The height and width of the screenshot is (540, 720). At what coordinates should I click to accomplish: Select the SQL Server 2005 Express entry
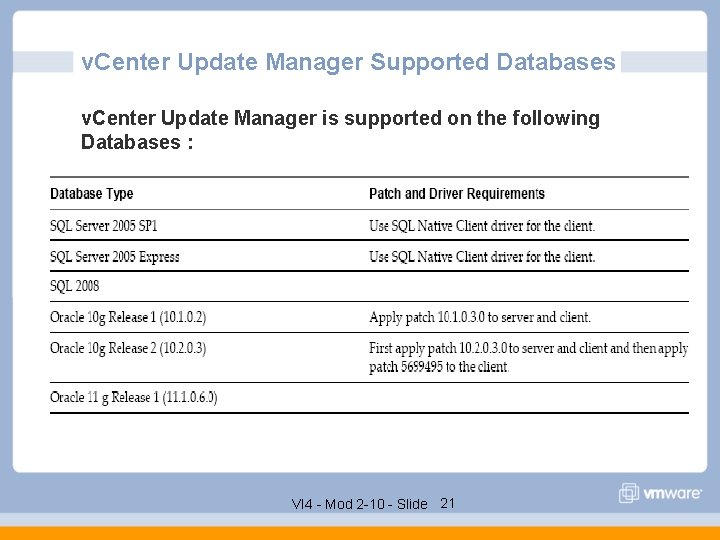pyautogui.click(x=115, y=257)
